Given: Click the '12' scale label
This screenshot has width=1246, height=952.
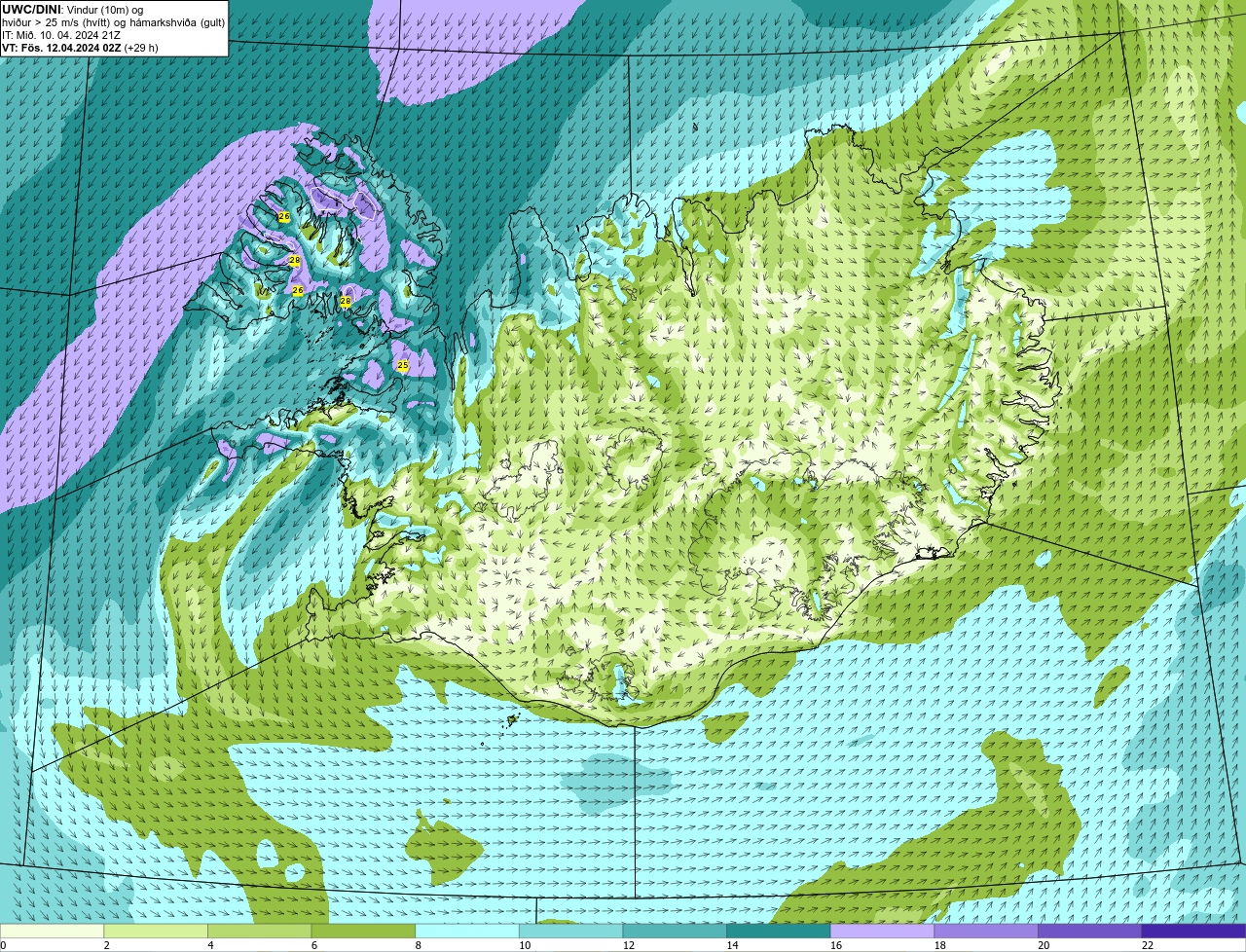Looking at the screenshot, I should [628, 945].
